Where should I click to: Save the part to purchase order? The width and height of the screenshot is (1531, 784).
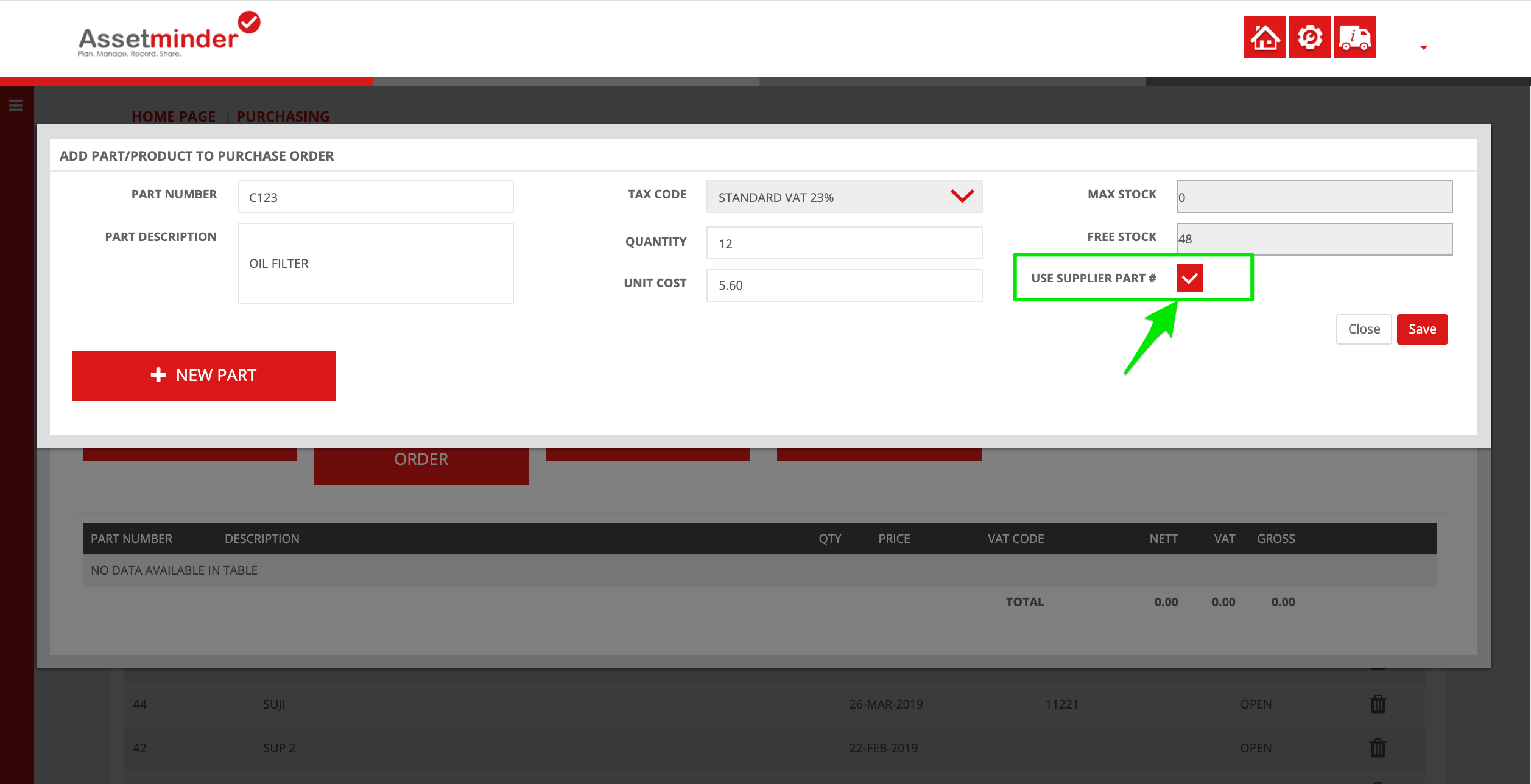pos(1422,329)
